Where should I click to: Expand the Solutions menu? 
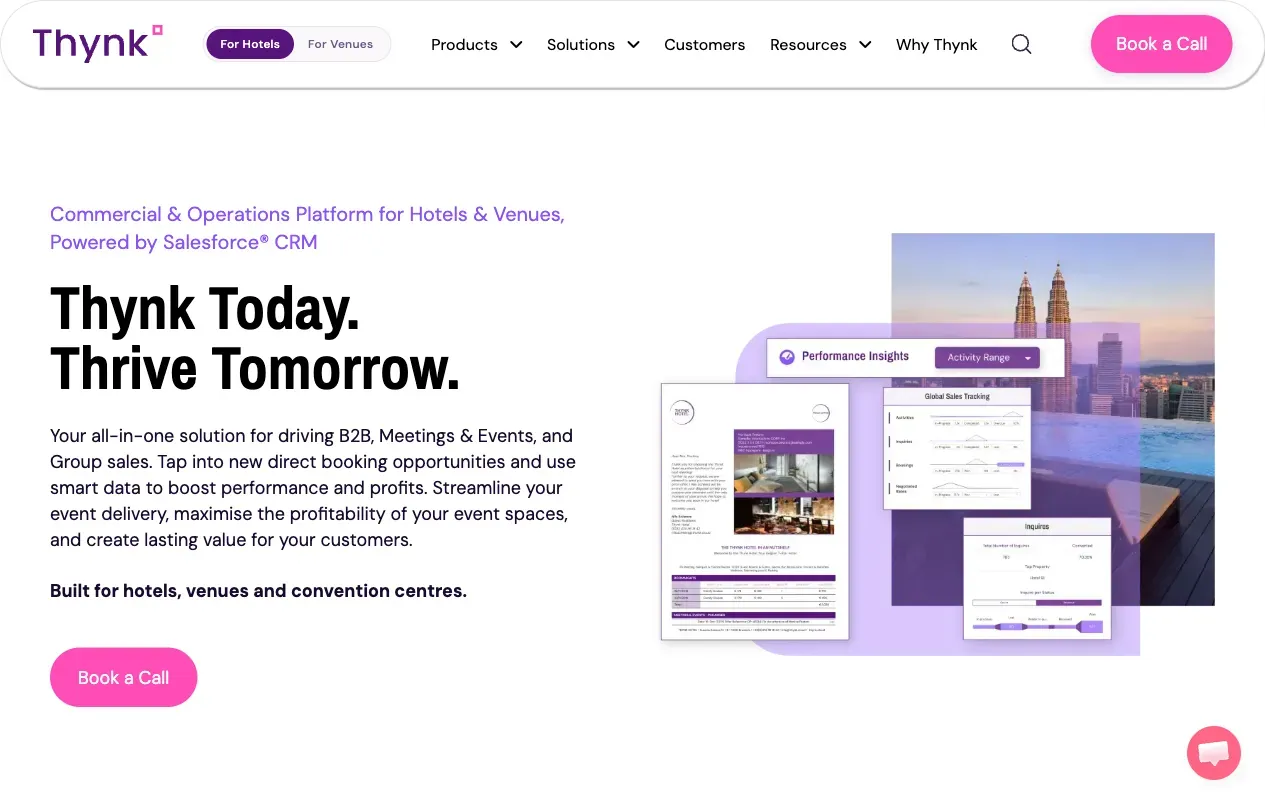[593, 45]
